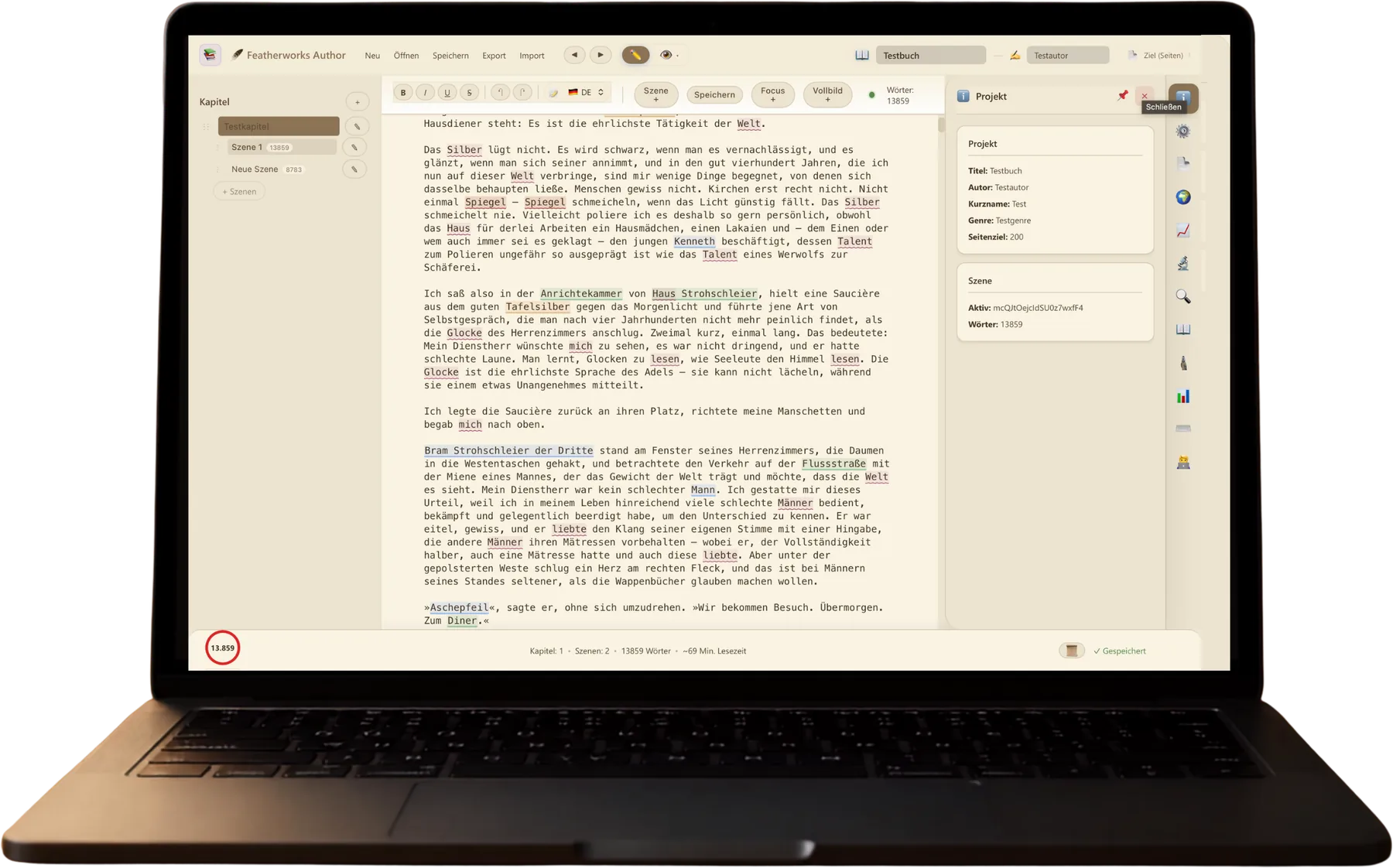
Task: Open the microscope analysis icon
Action: pos(1183,264)
